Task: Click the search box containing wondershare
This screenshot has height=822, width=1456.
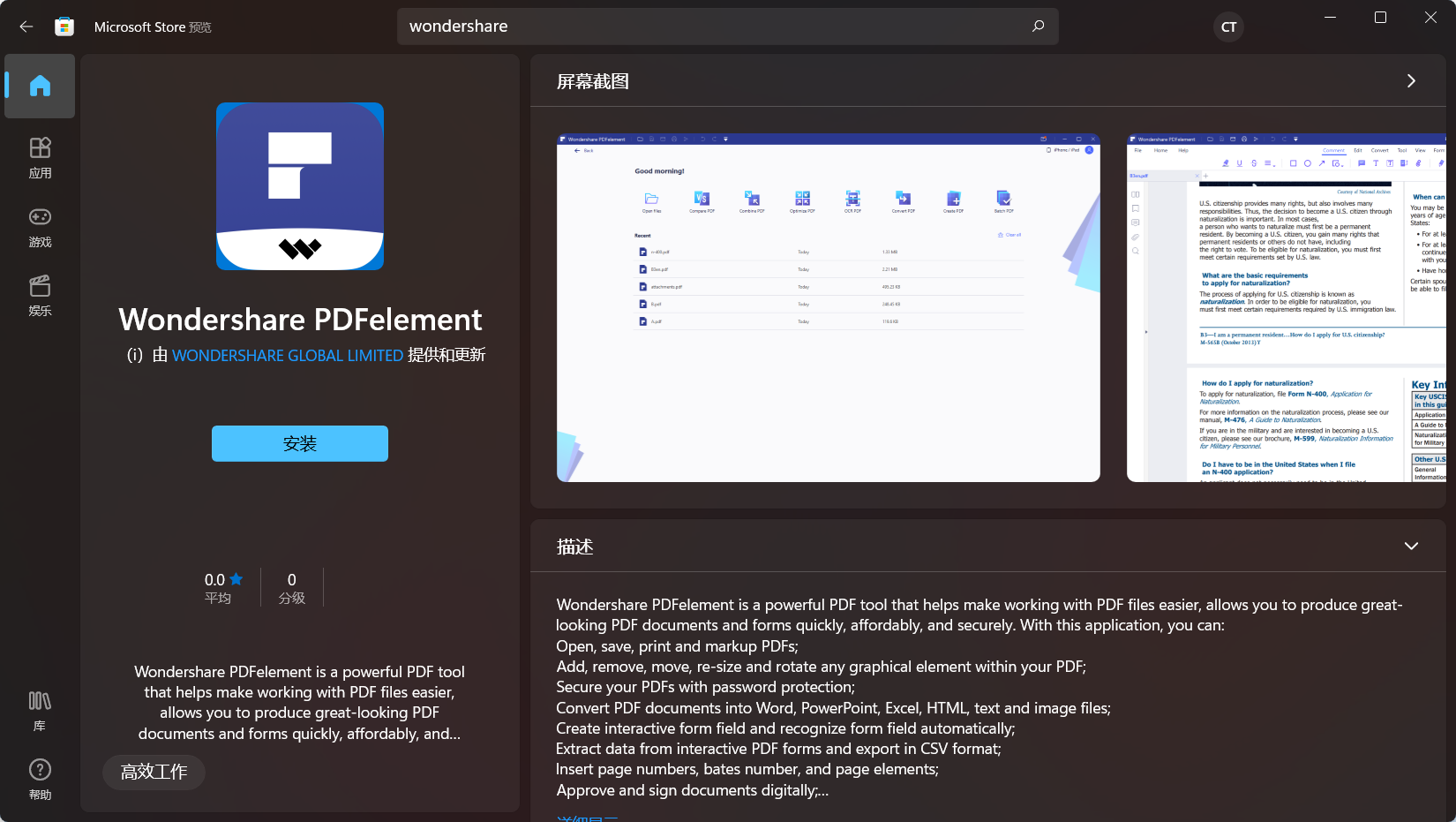Action: 727,26
